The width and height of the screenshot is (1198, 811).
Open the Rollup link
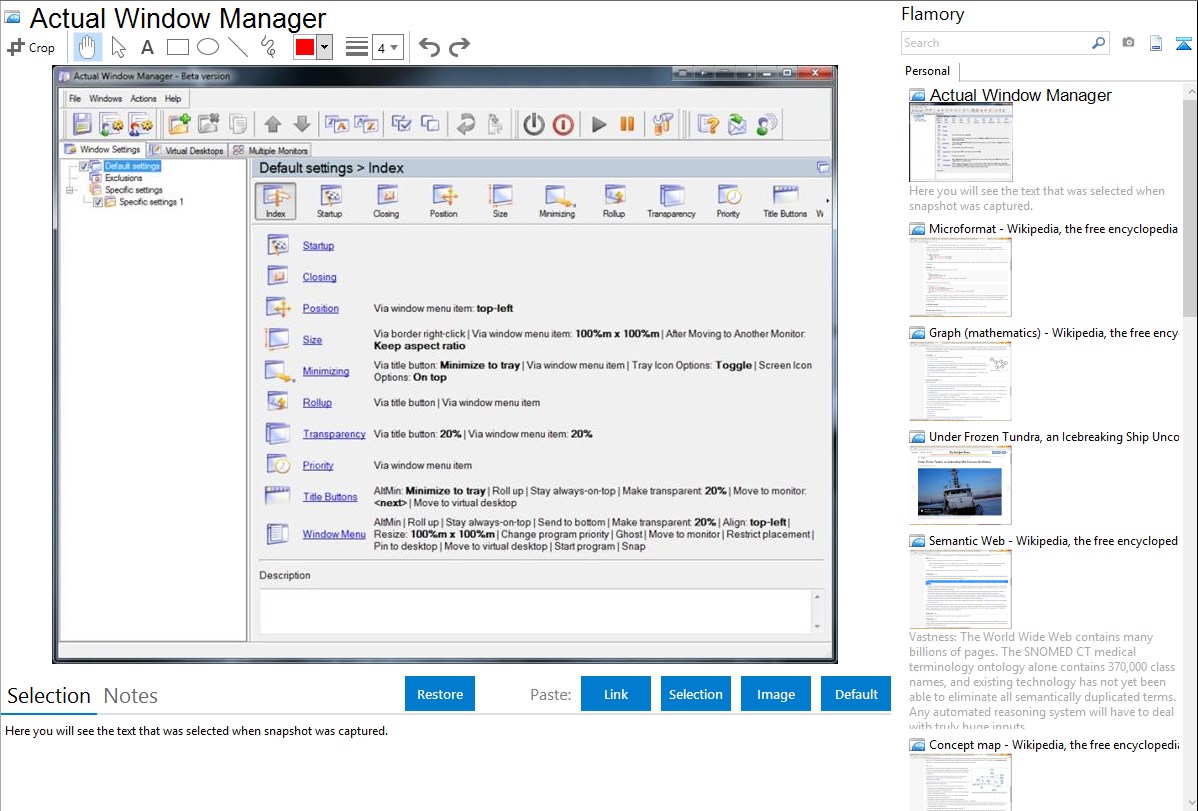click(x=317, y=403)
